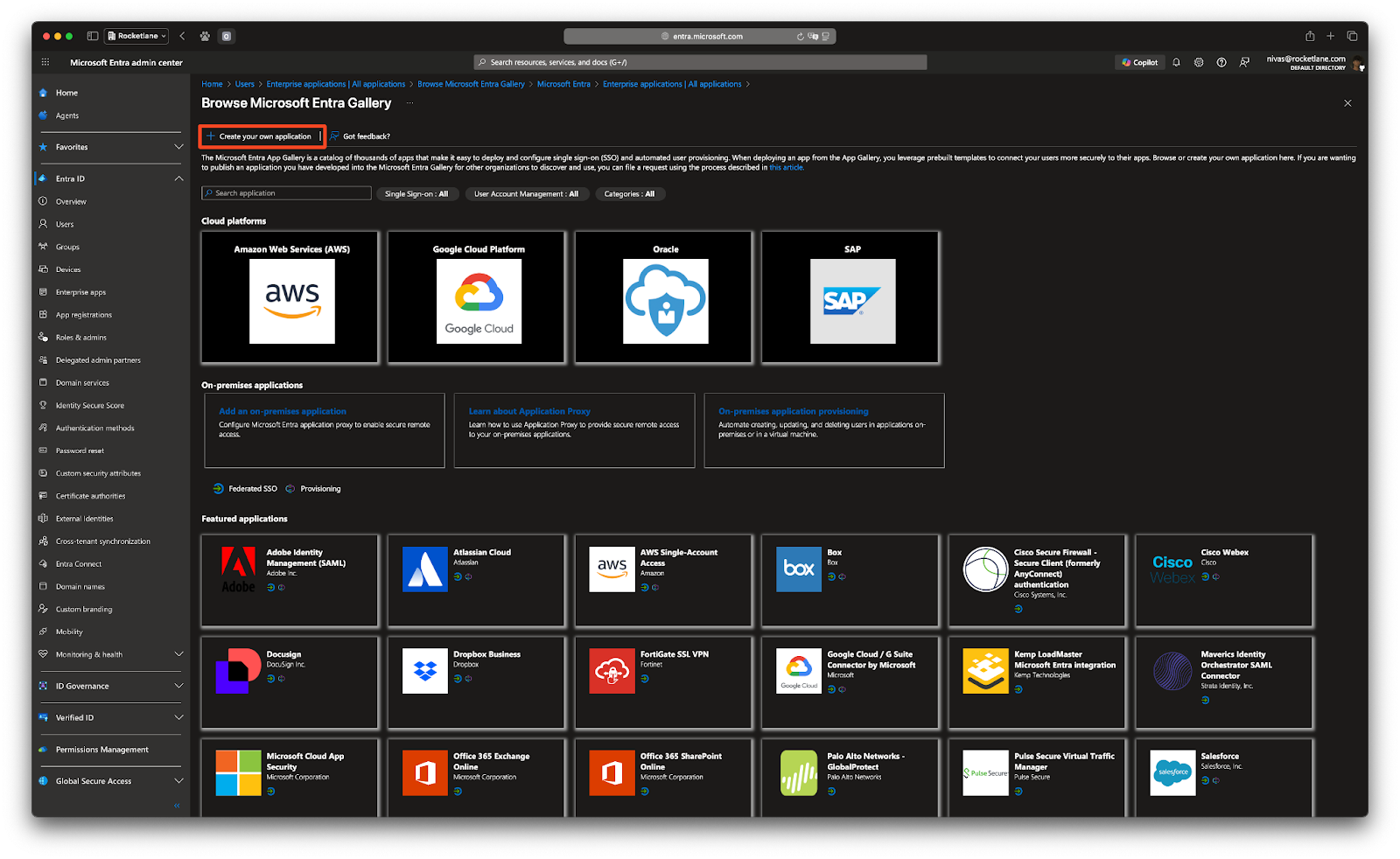Open the ellipsis menu beside the gallery title
Viewport: 1400px width, 859px height.
409,103
